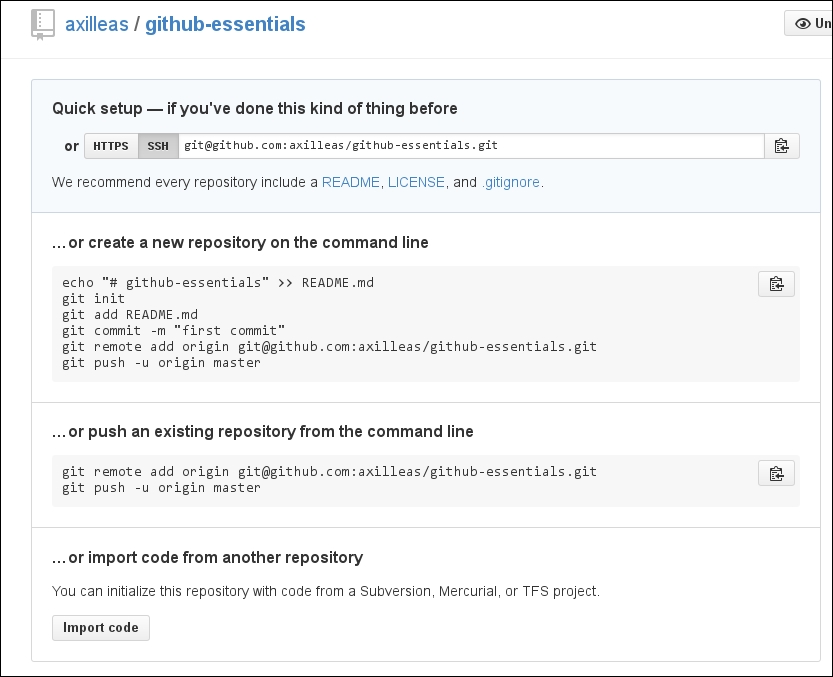Click the git remote add origin line under push existing
The image size is (833, 677).
point(329,472)
